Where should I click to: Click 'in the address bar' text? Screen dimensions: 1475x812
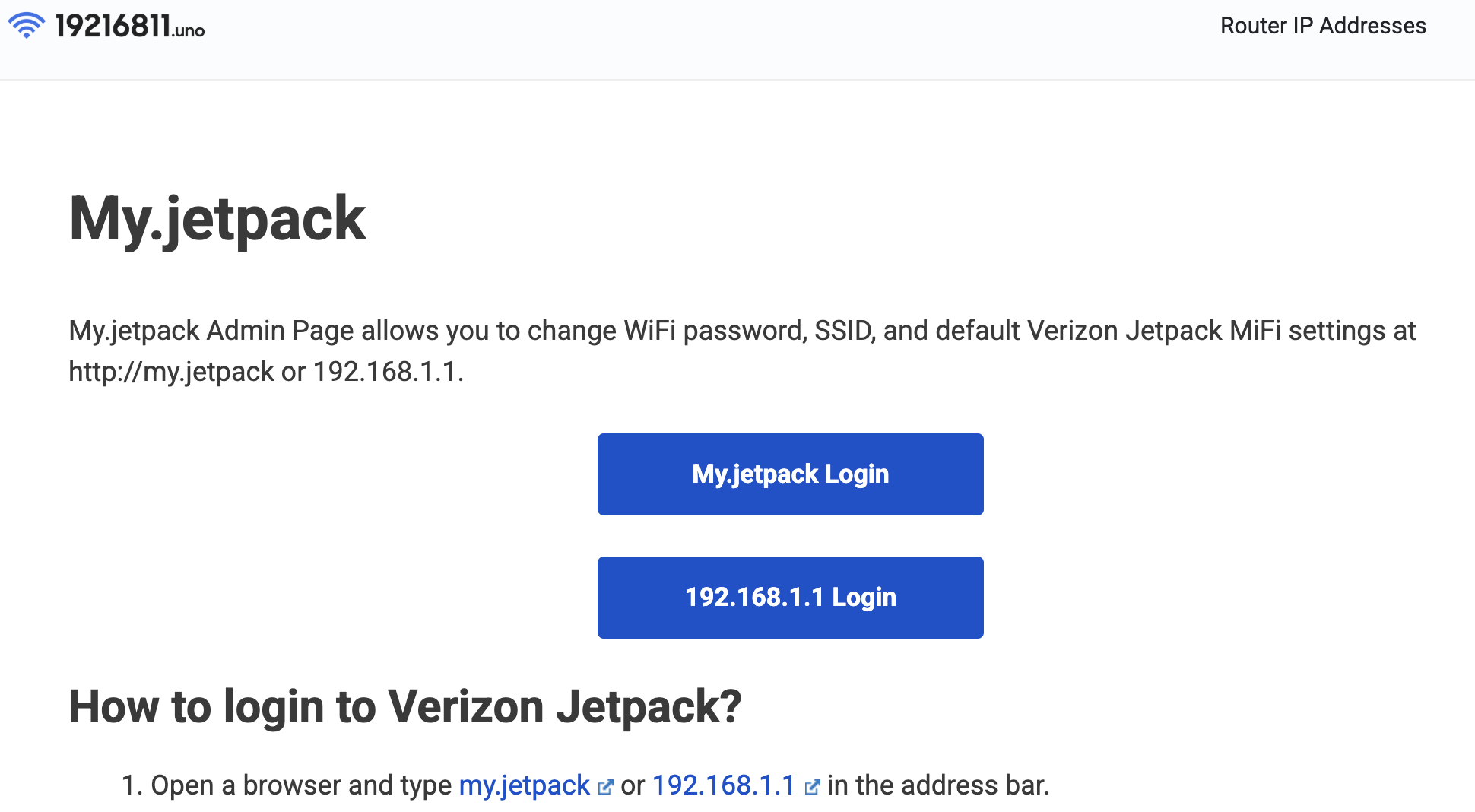pos(937,785)
